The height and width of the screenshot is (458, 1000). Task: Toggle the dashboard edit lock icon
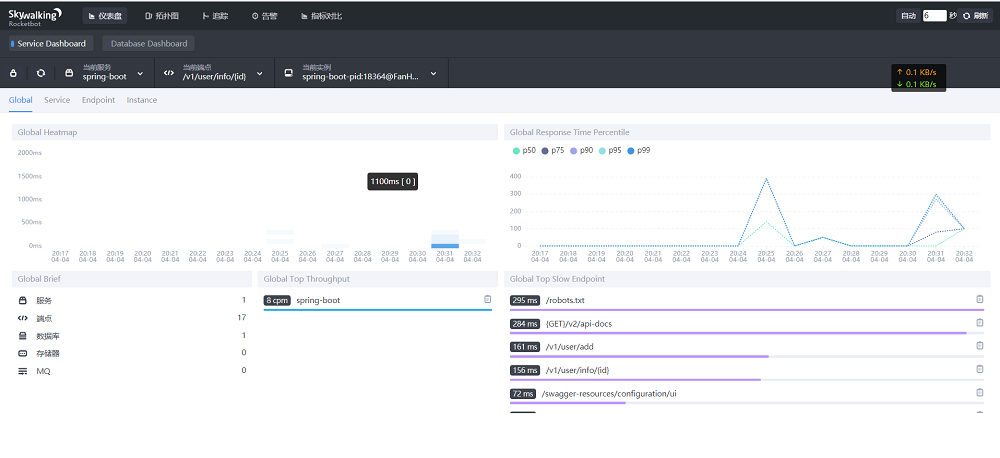click(13, 73)
